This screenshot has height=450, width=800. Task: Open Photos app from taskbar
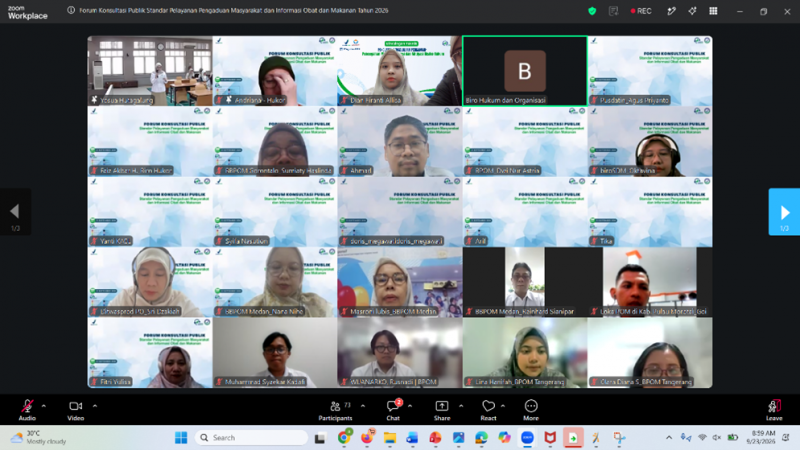point(458,438)
